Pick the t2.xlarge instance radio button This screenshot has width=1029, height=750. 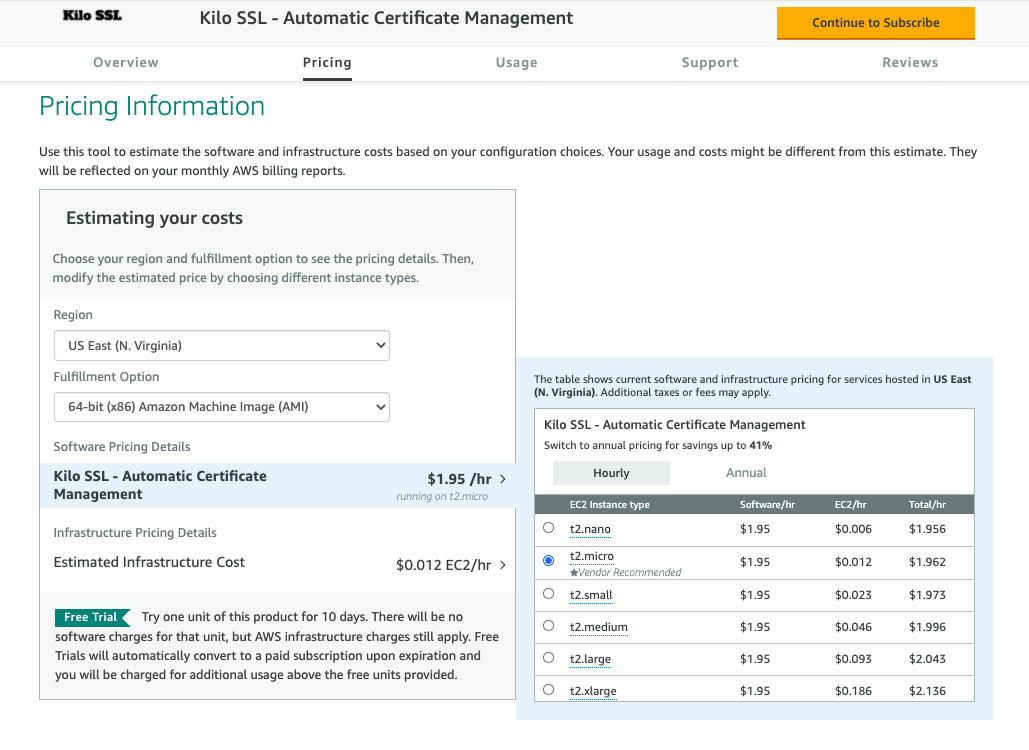(548, 690)
